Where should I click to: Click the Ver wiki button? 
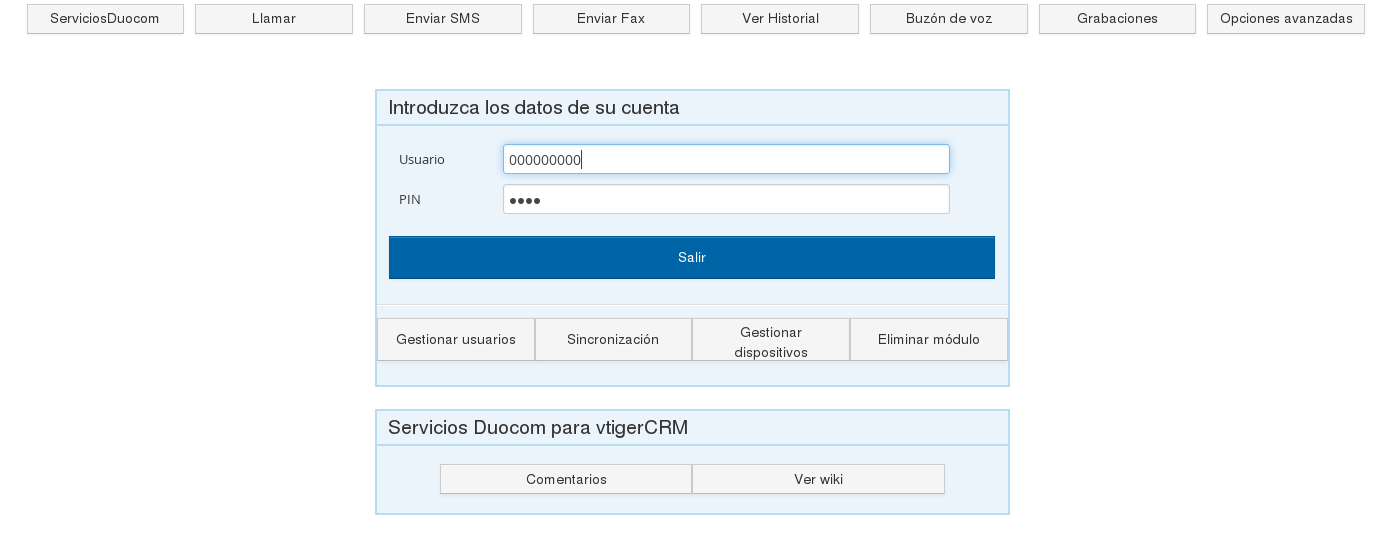(x=818, y=479)
